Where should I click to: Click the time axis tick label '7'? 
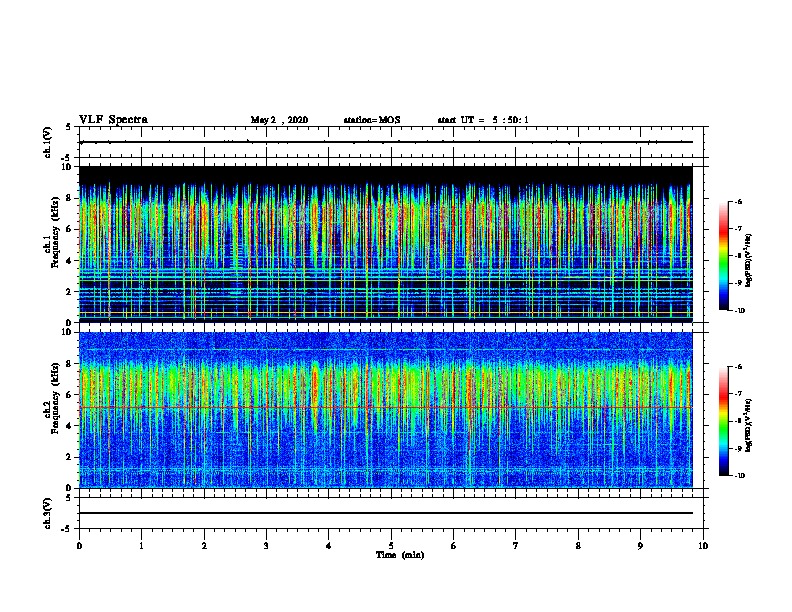516,545
